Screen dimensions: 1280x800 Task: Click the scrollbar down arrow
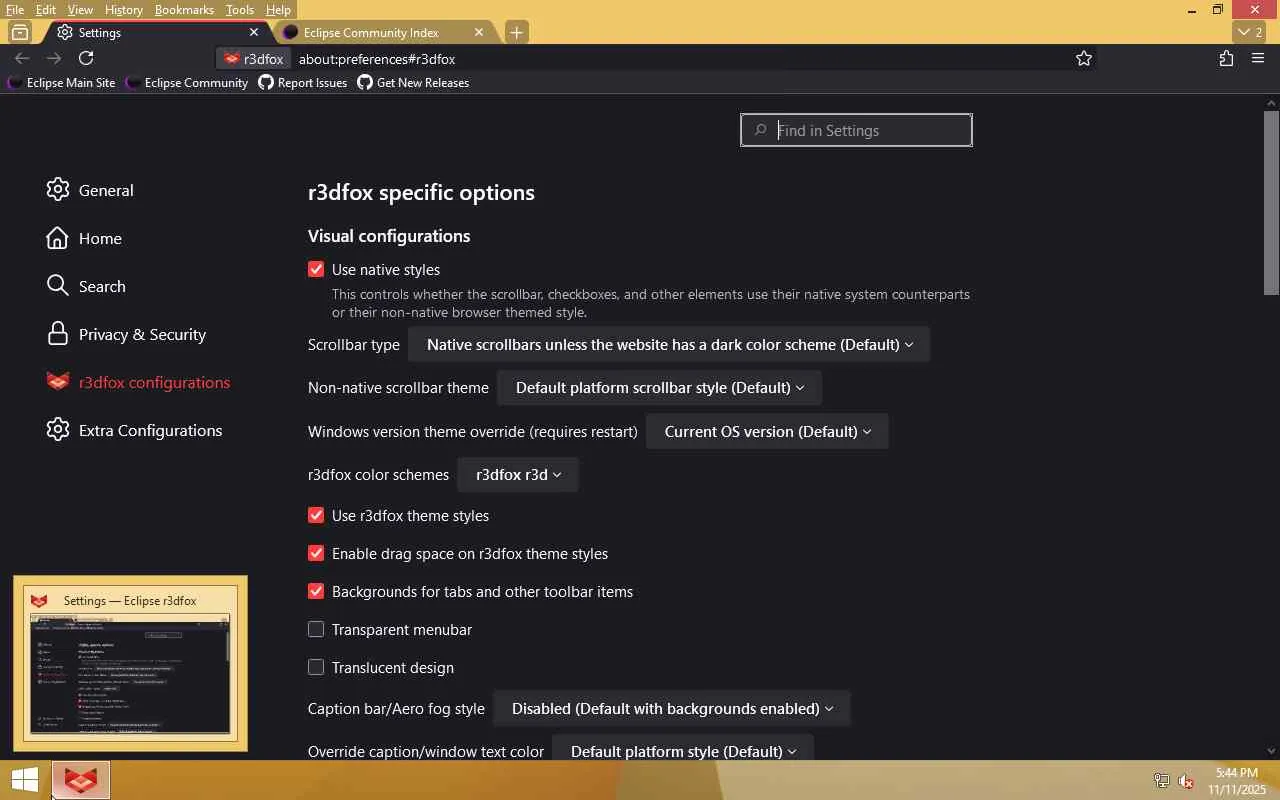tap(1271, 751)
